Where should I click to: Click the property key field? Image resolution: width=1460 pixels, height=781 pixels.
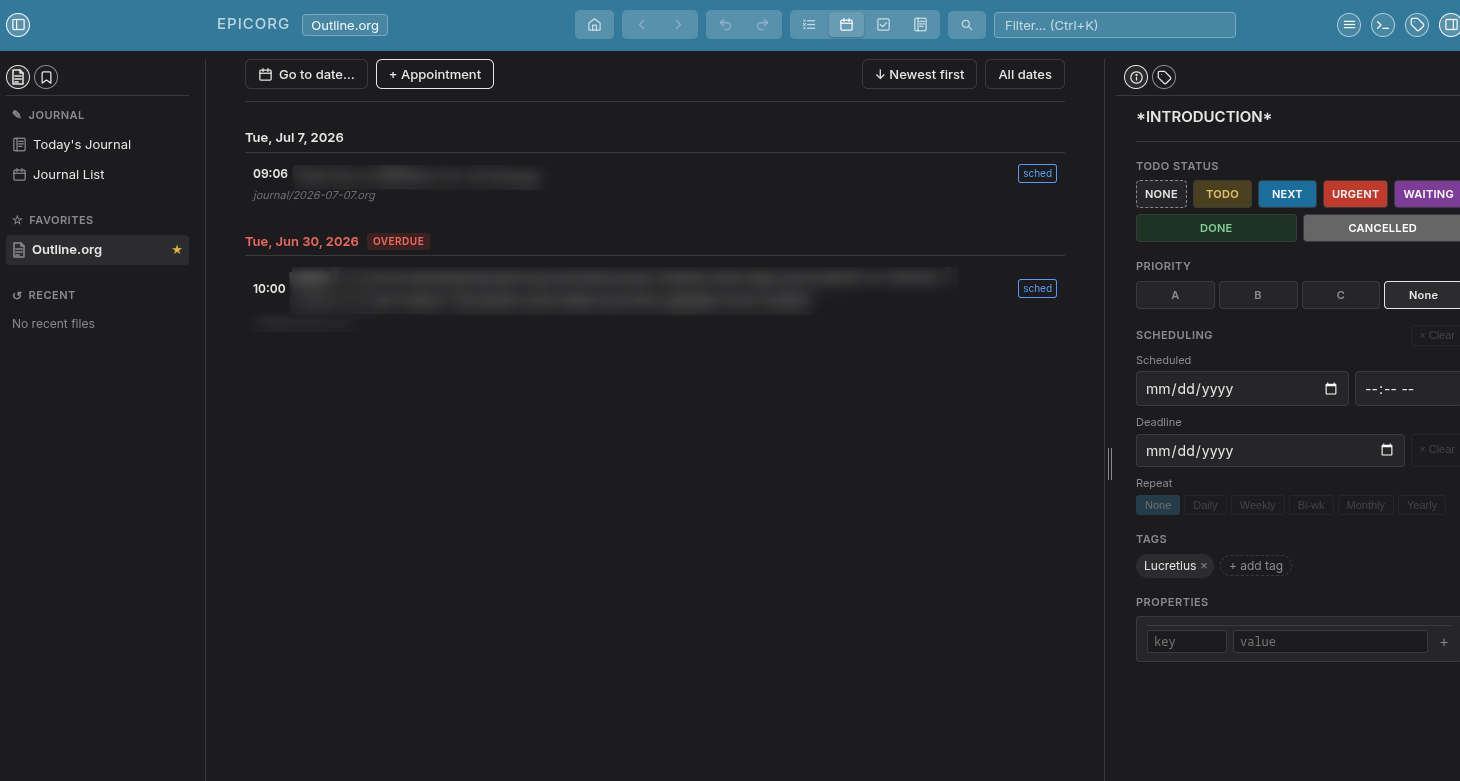coord(1187,642)
